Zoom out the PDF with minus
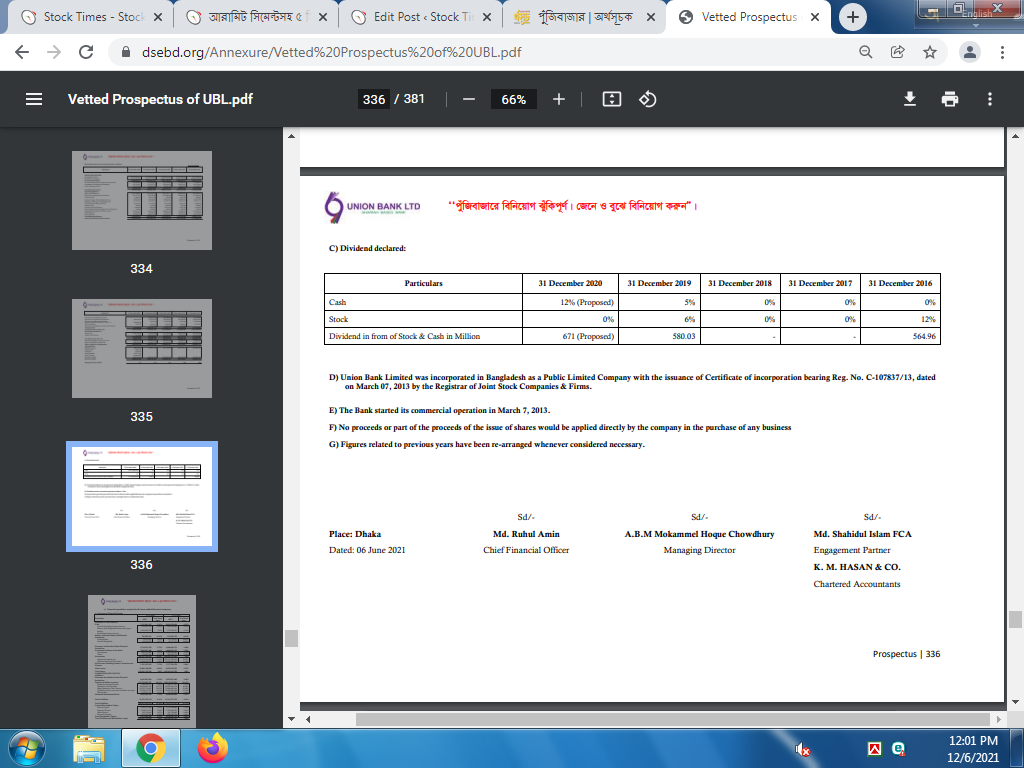This screenshot has height=768, width=1024. (x=468, y=99)
